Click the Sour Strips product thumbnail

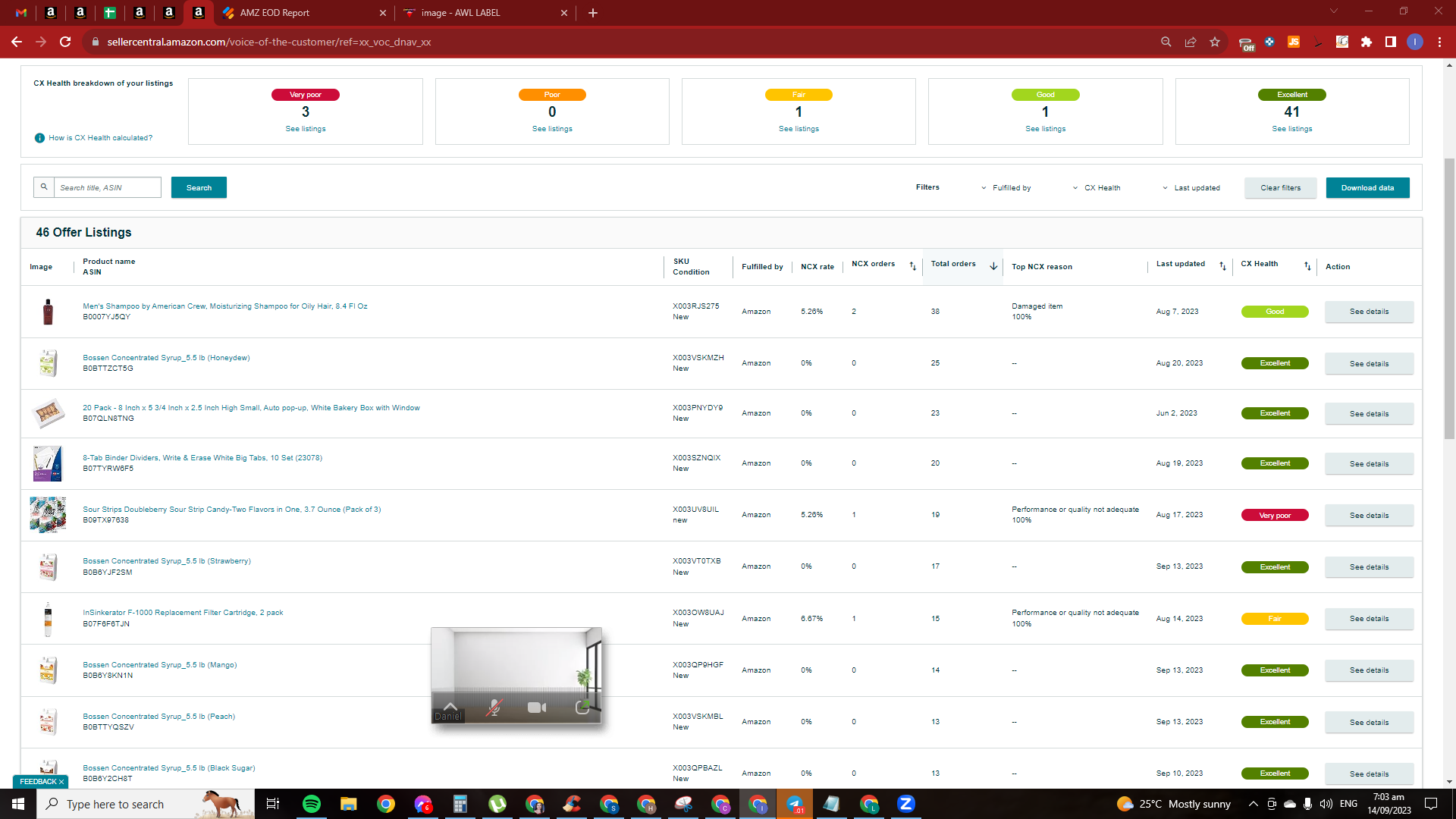click(48, 515)
